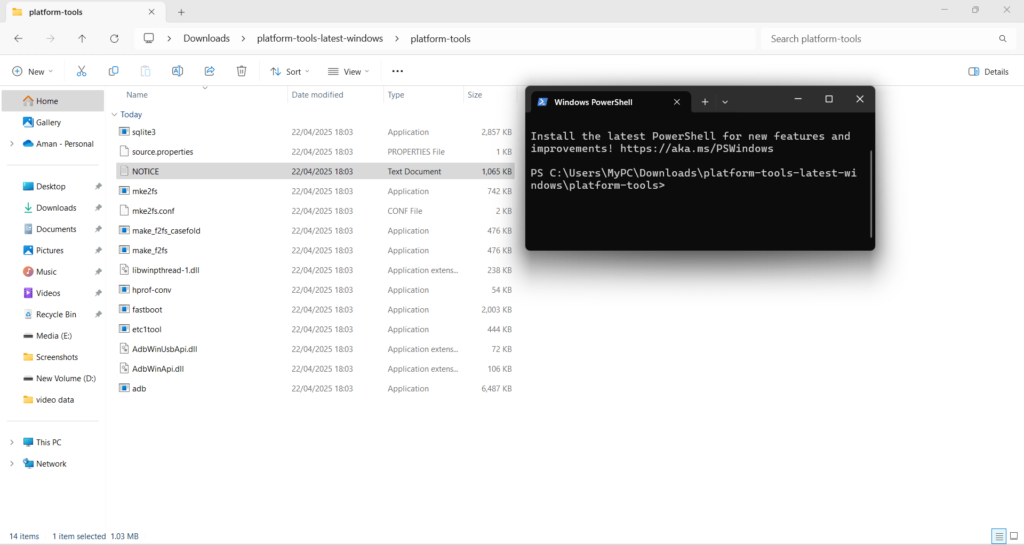The image size is (1024, 545).
Task: Click Downloads in the address breadcrumb
Action: coord(206,39)
